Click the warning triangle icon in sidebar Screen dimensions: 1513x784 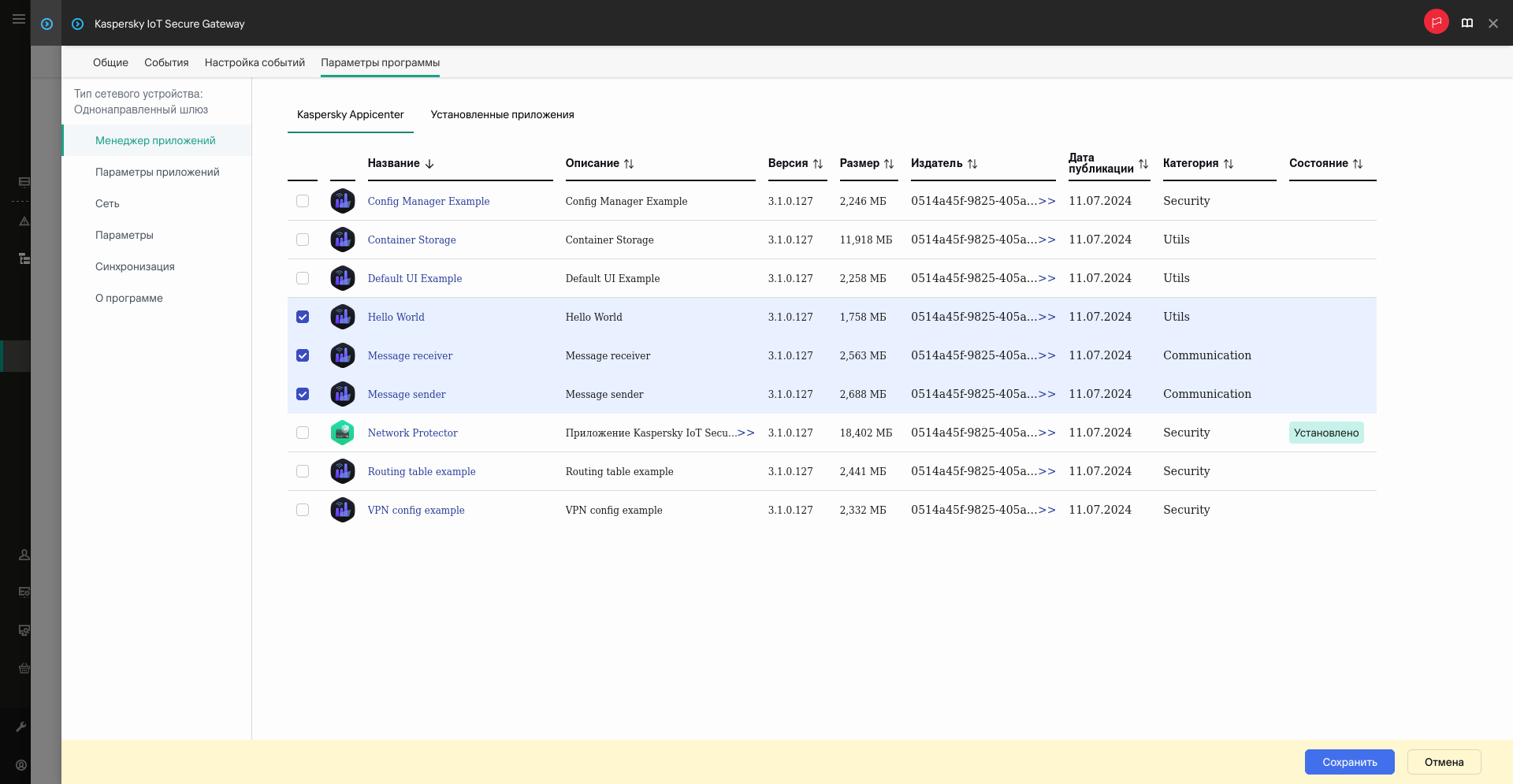(x=24, y=221)
